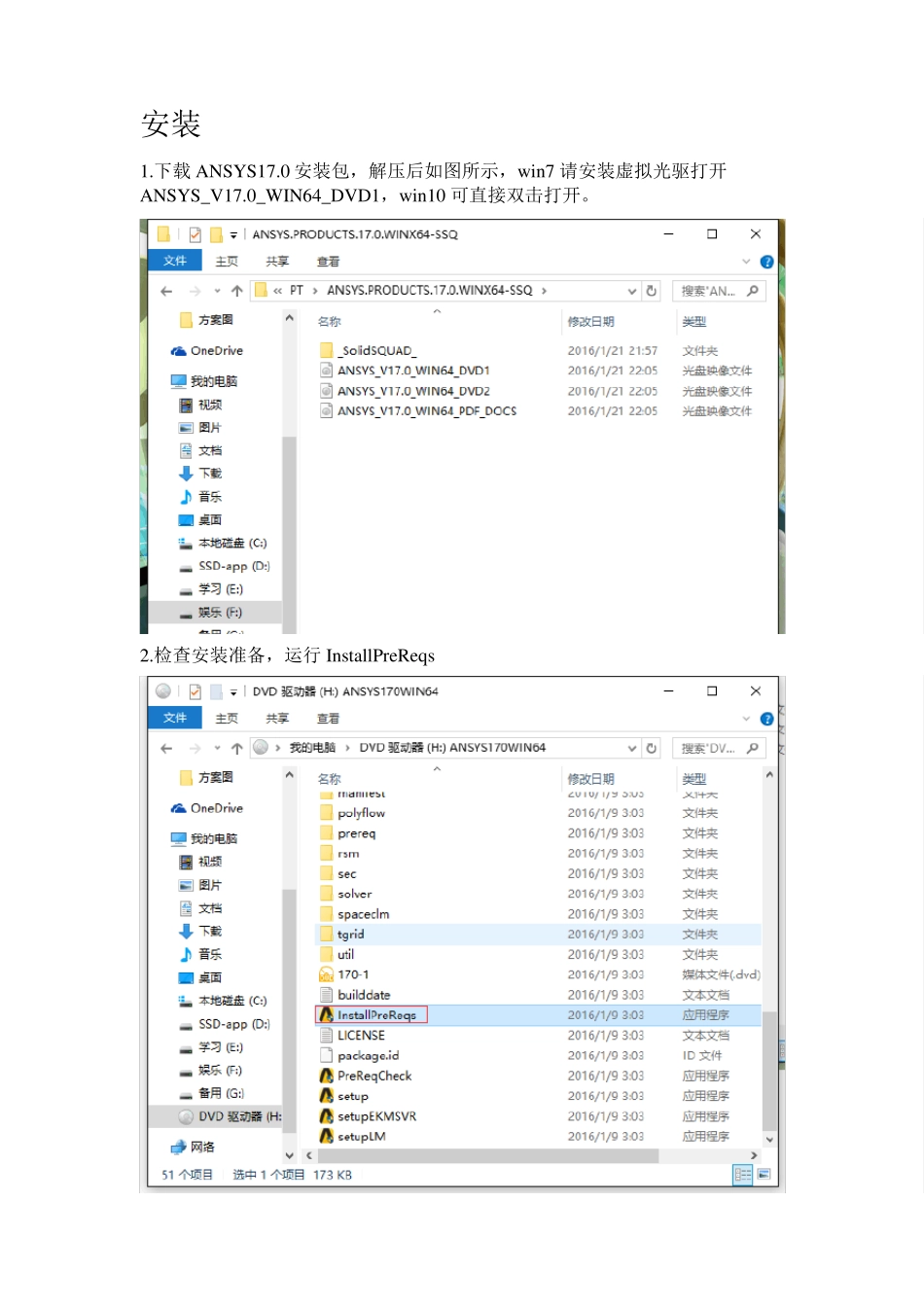Screen dimensions: 924x1307
Task: Open 文件 tab in ANSYS.PRODUCTS window
Action: click(x=175, y=261)
